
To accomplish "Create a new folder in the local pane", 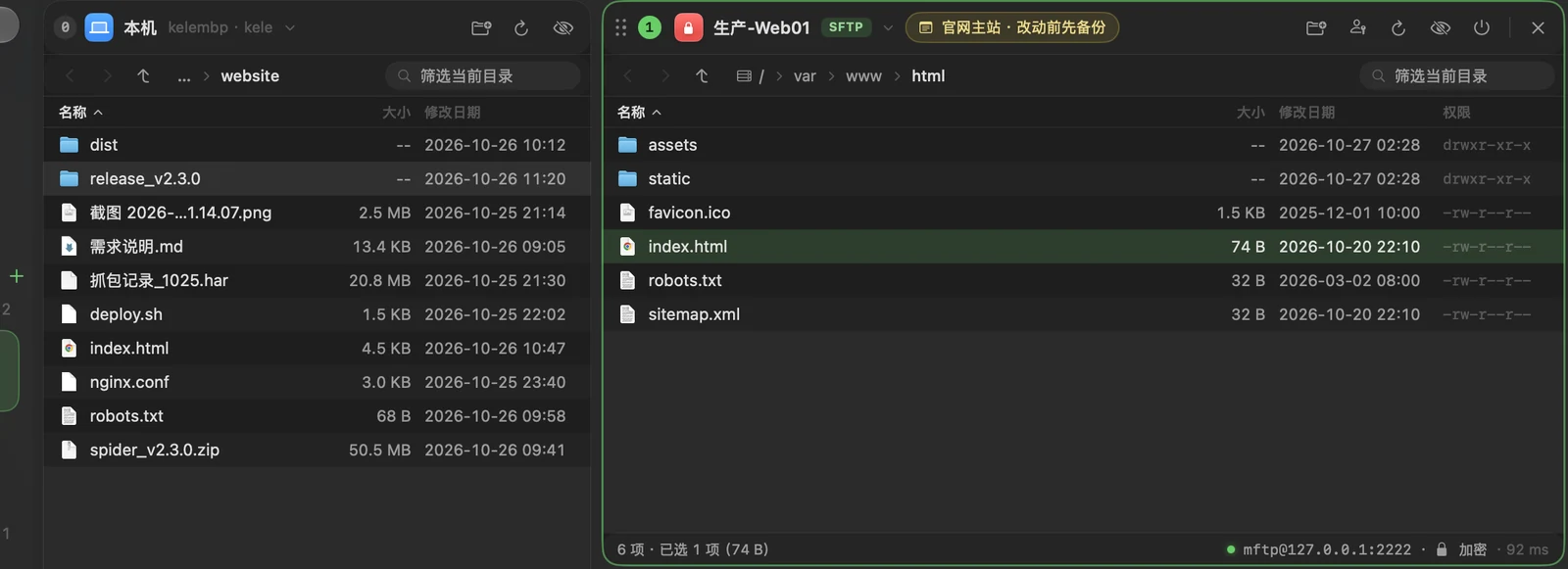I will click(x=481, y=27).
